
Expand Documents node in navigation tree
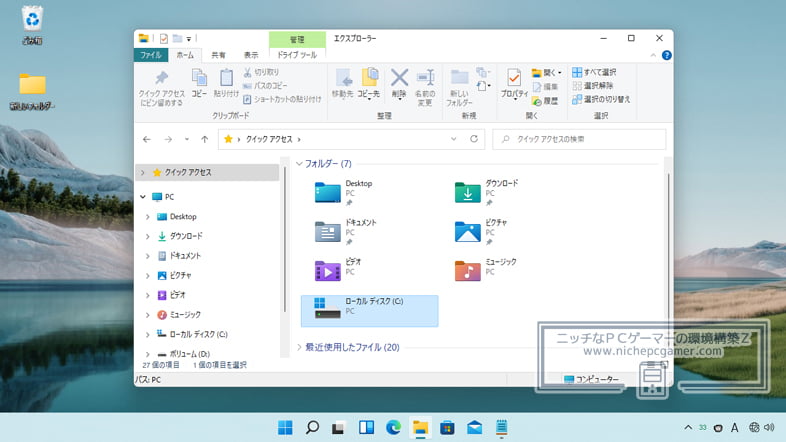[x=147, y=256]
